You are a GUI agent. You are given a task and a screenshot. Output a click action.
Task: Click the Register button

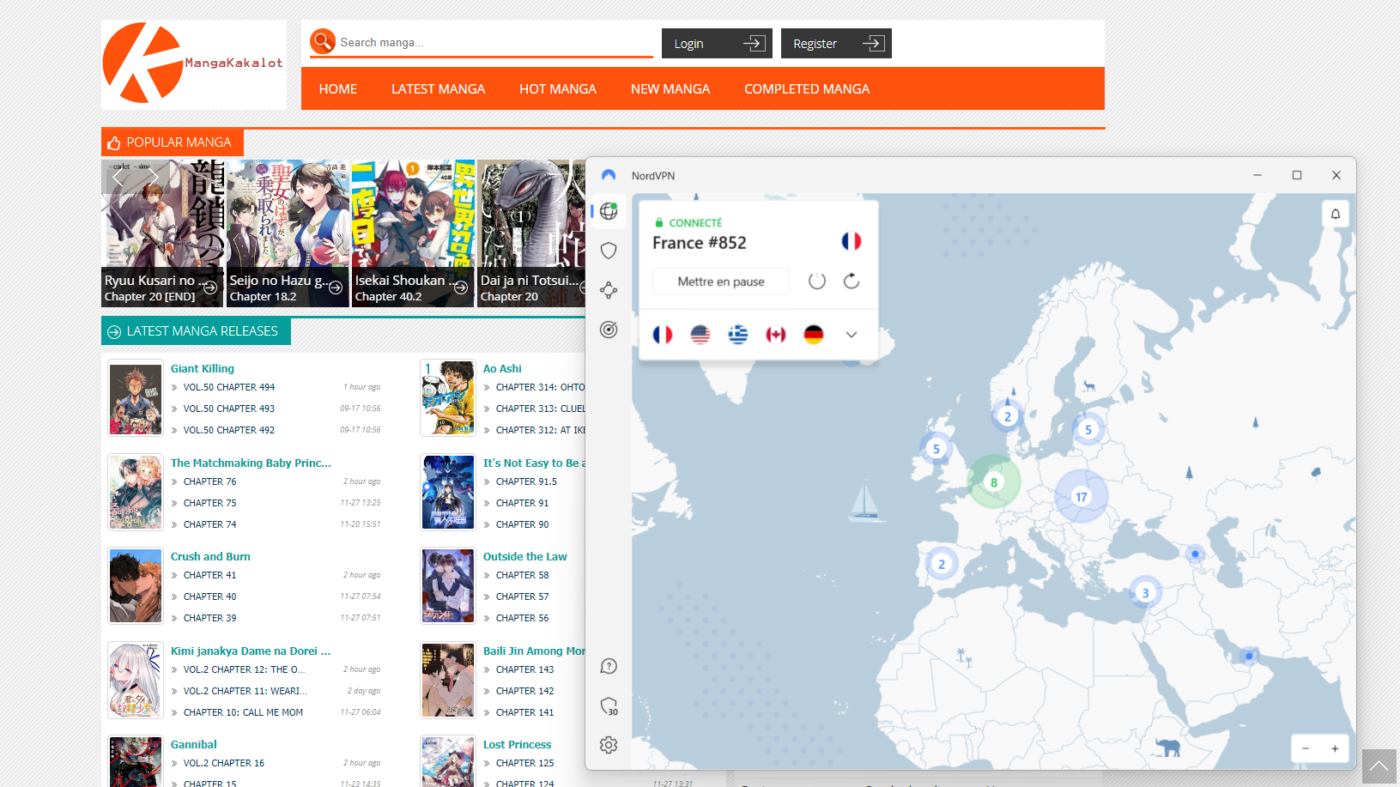pyautogui.click(x=836, y=43)
